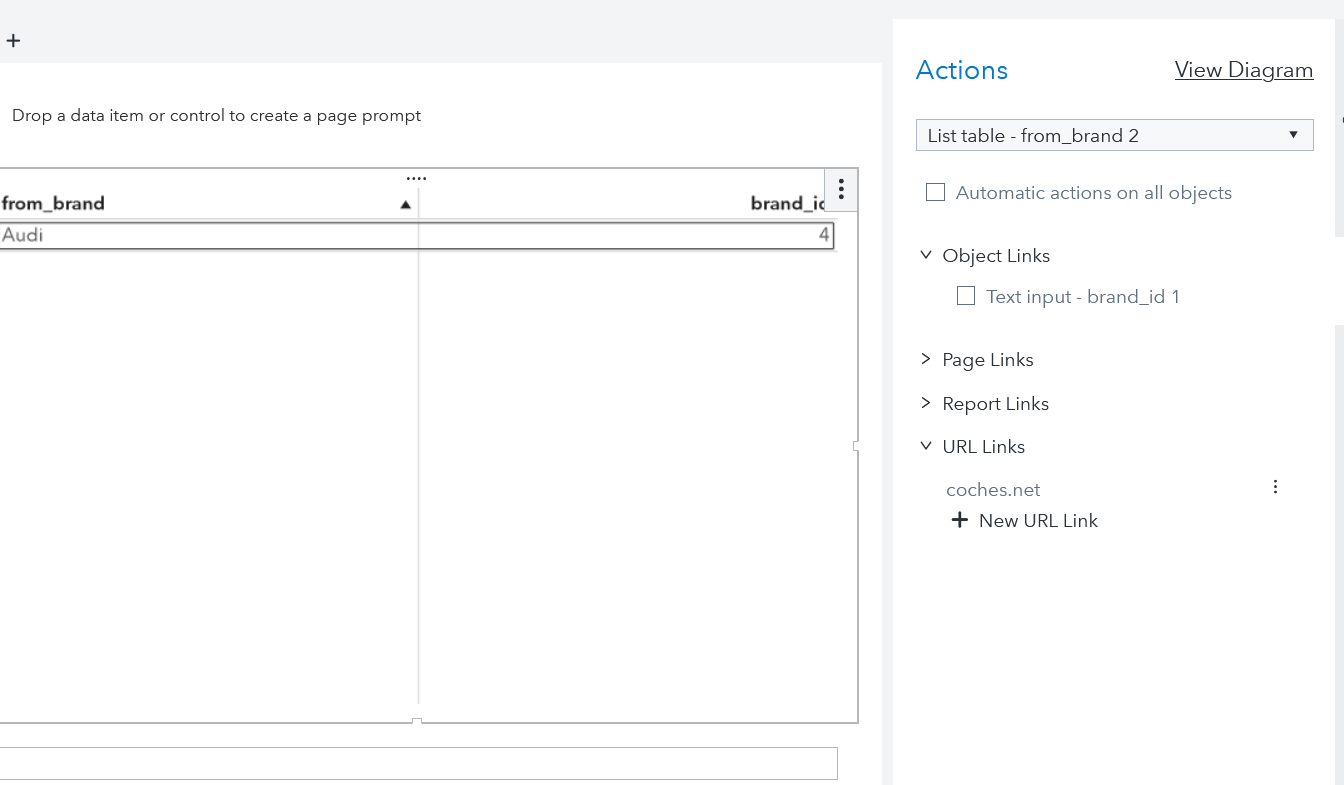1344x785 pixels.
Task: Collapse the Object Links section
Action: pos(925,255)
